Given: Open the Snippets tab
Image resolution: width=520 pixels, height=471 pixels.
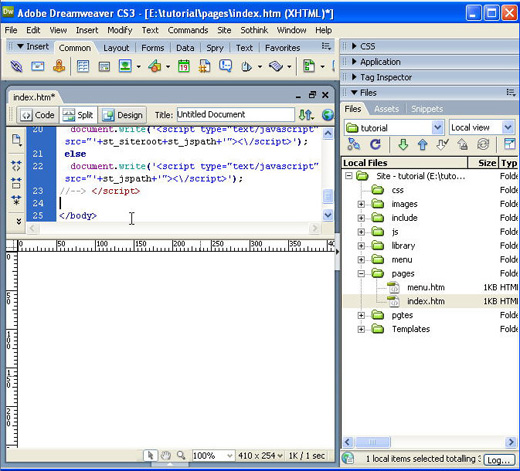Looking at the screenshot, I should (x=427, y=109).
